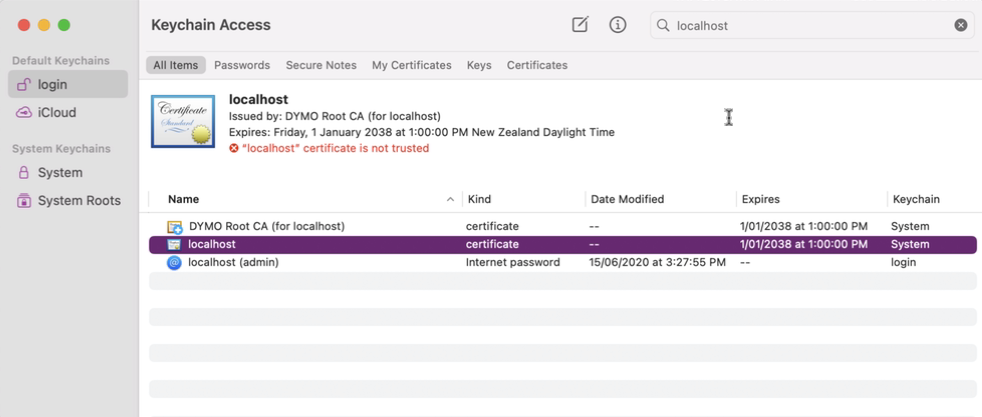This screenshot has width=982, height=417.
Task: Click the large certificate thumbnail image
Action: (x=183, y=121)
